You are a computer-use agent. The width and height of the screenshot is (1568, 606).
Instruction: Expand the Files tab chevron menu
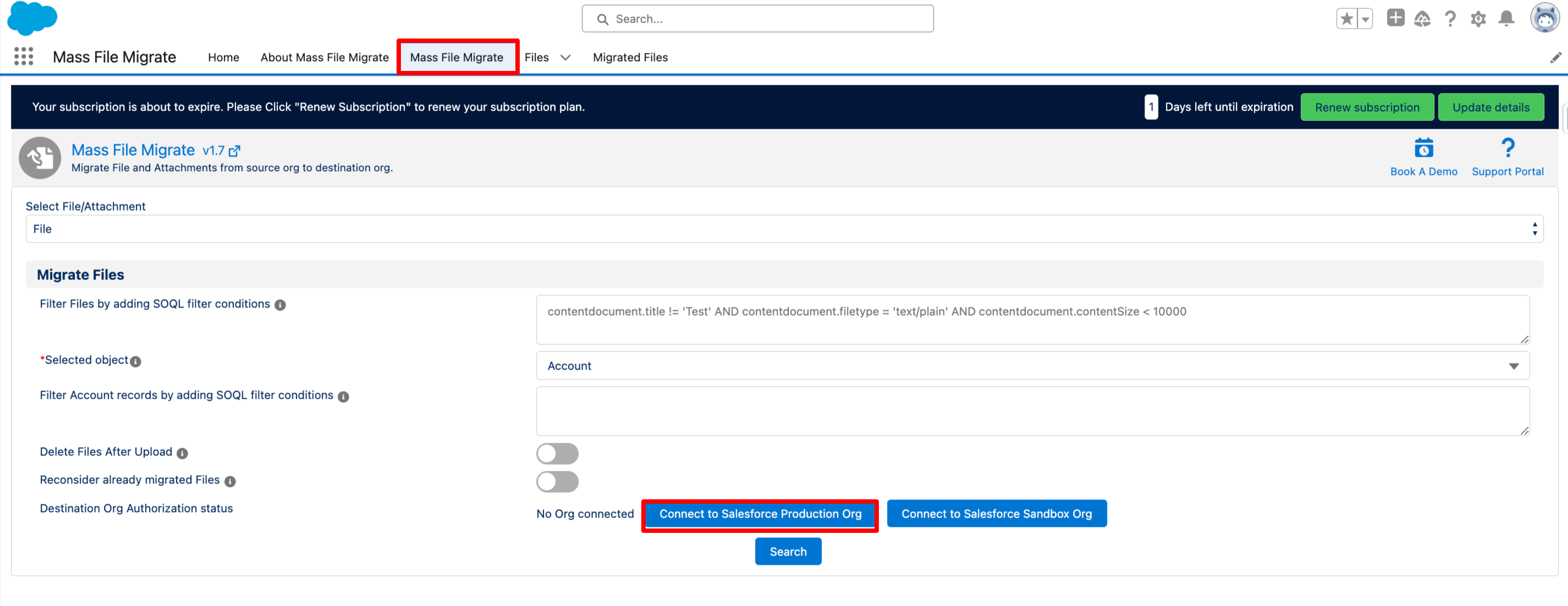click(565, 57)
